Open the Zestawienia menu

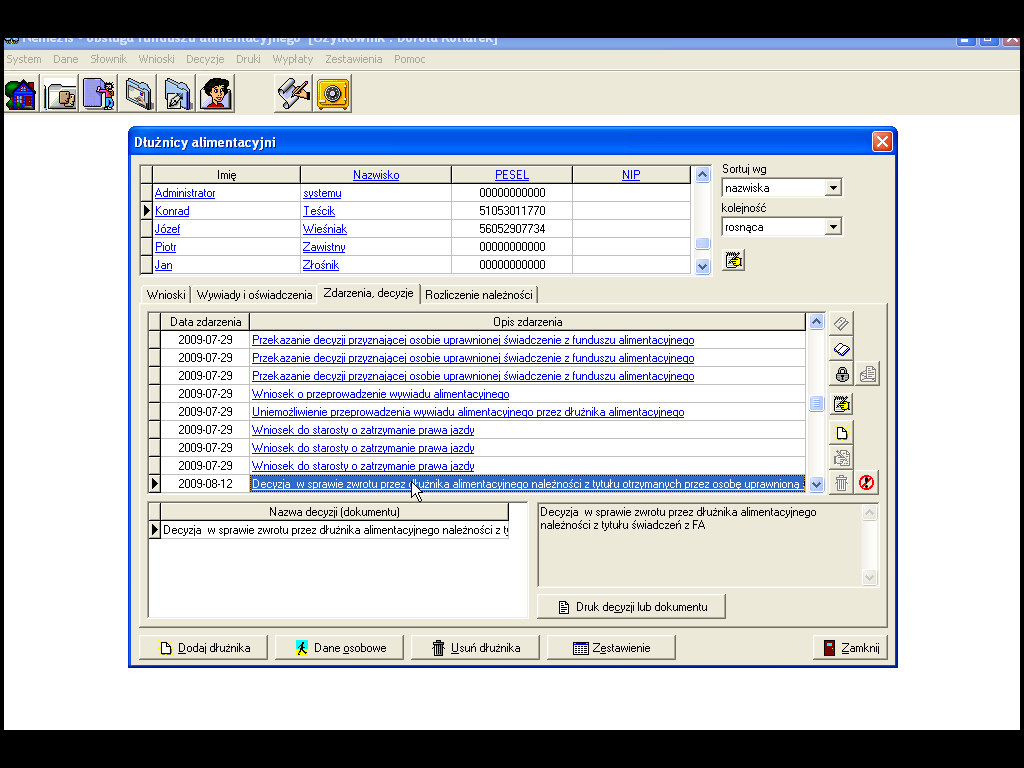pyautogui.click(x=353, y=59)
